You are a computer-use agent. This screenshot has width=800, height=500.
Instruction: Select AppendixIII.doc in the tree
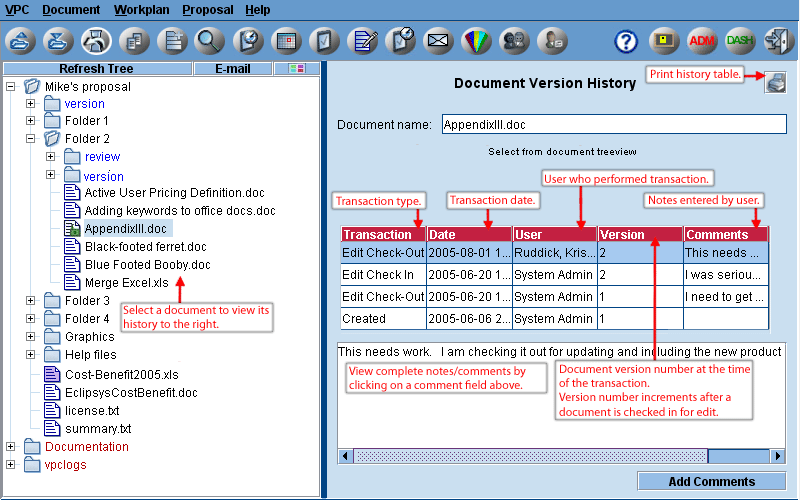click(126, 229)
